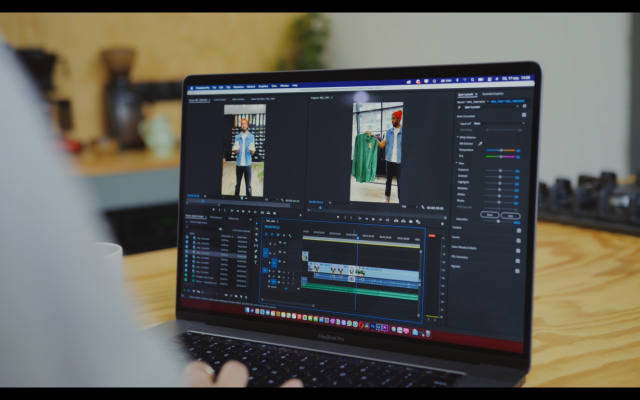This screenshot has width=640, height=400.
Task: Toggle Linked Selection in timeline
Action: 278,235
